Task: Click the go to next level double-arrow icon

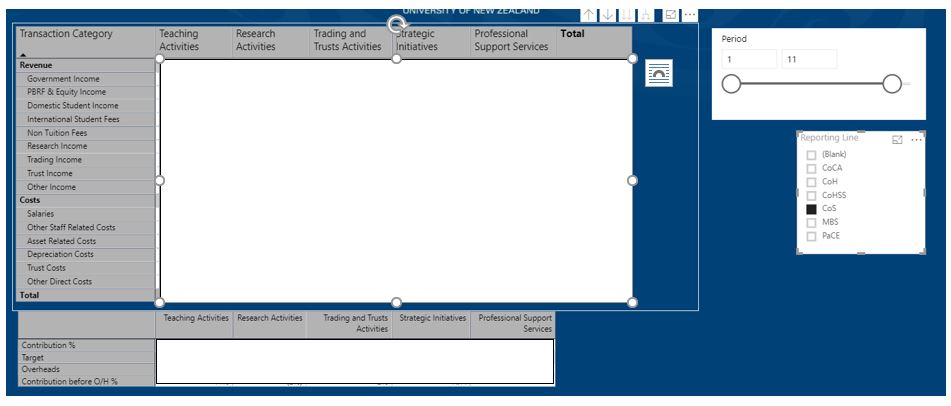Action: [627, 15]
